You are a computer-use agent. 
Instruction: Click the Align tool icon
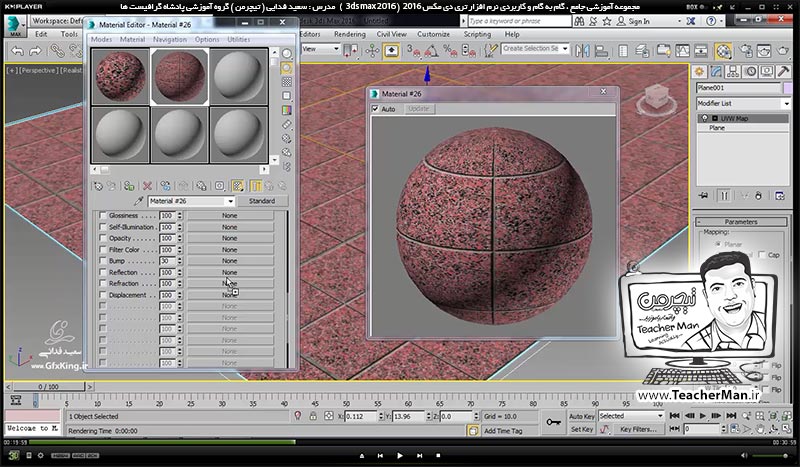[x=602, y=51]
